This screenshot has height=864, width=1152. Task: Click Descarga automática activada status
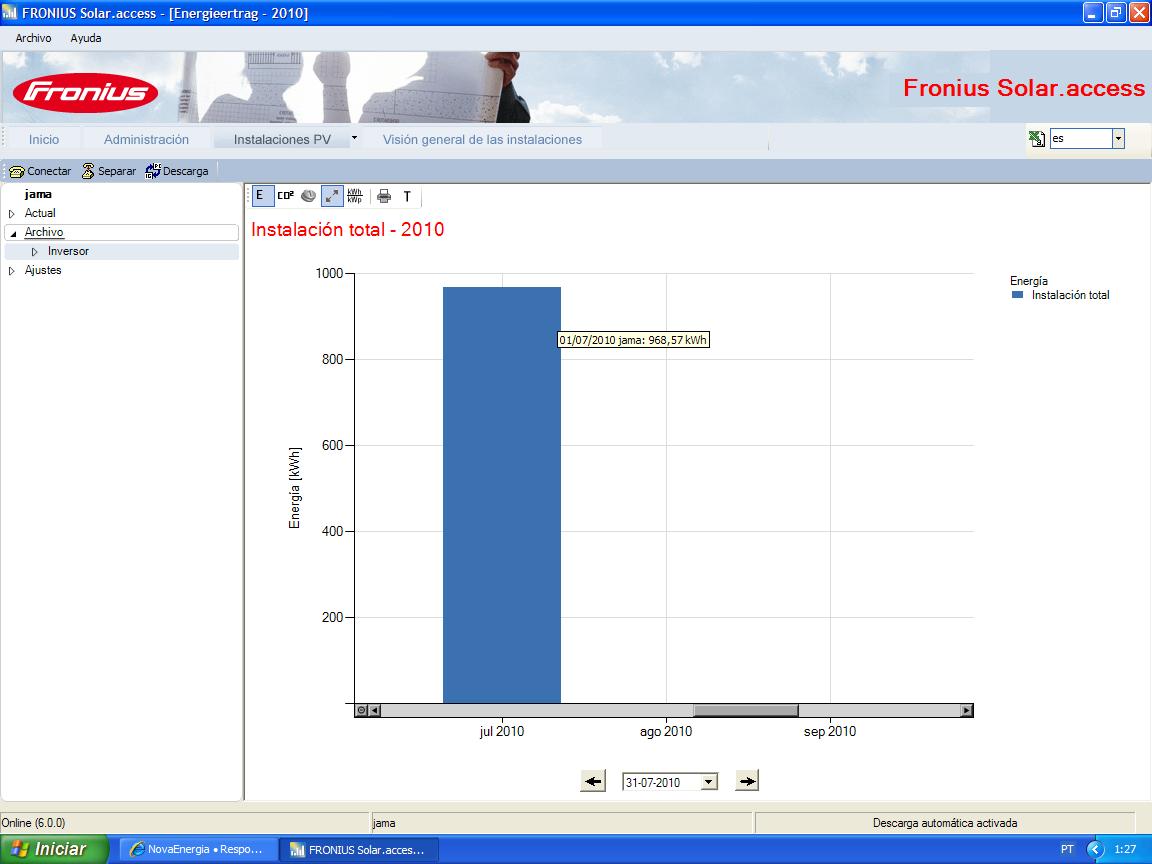[945, 823]
